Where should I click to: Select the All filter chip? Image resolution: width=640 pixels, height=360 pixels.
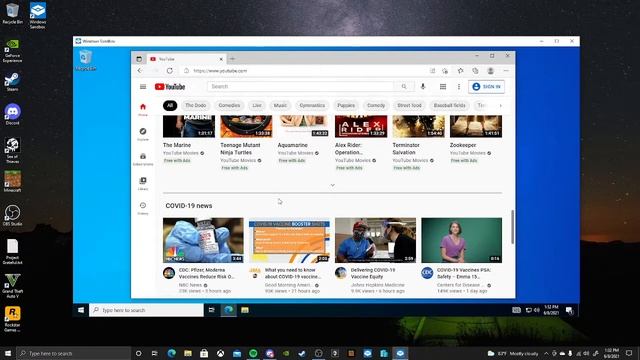(170, 105)
